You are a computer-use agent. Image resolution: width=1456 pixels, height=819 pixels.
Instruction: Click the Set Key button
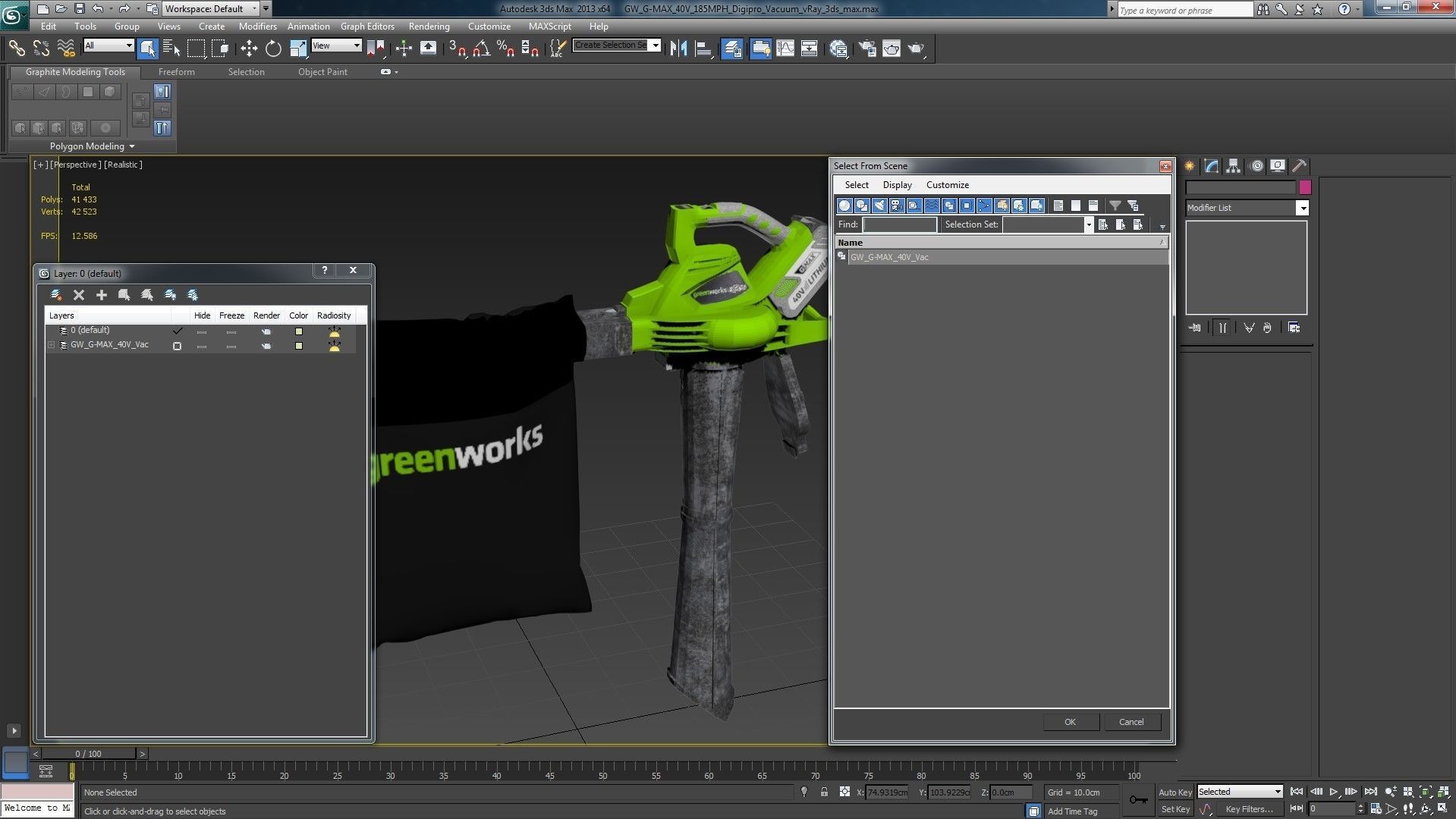tap(1175, 809)
